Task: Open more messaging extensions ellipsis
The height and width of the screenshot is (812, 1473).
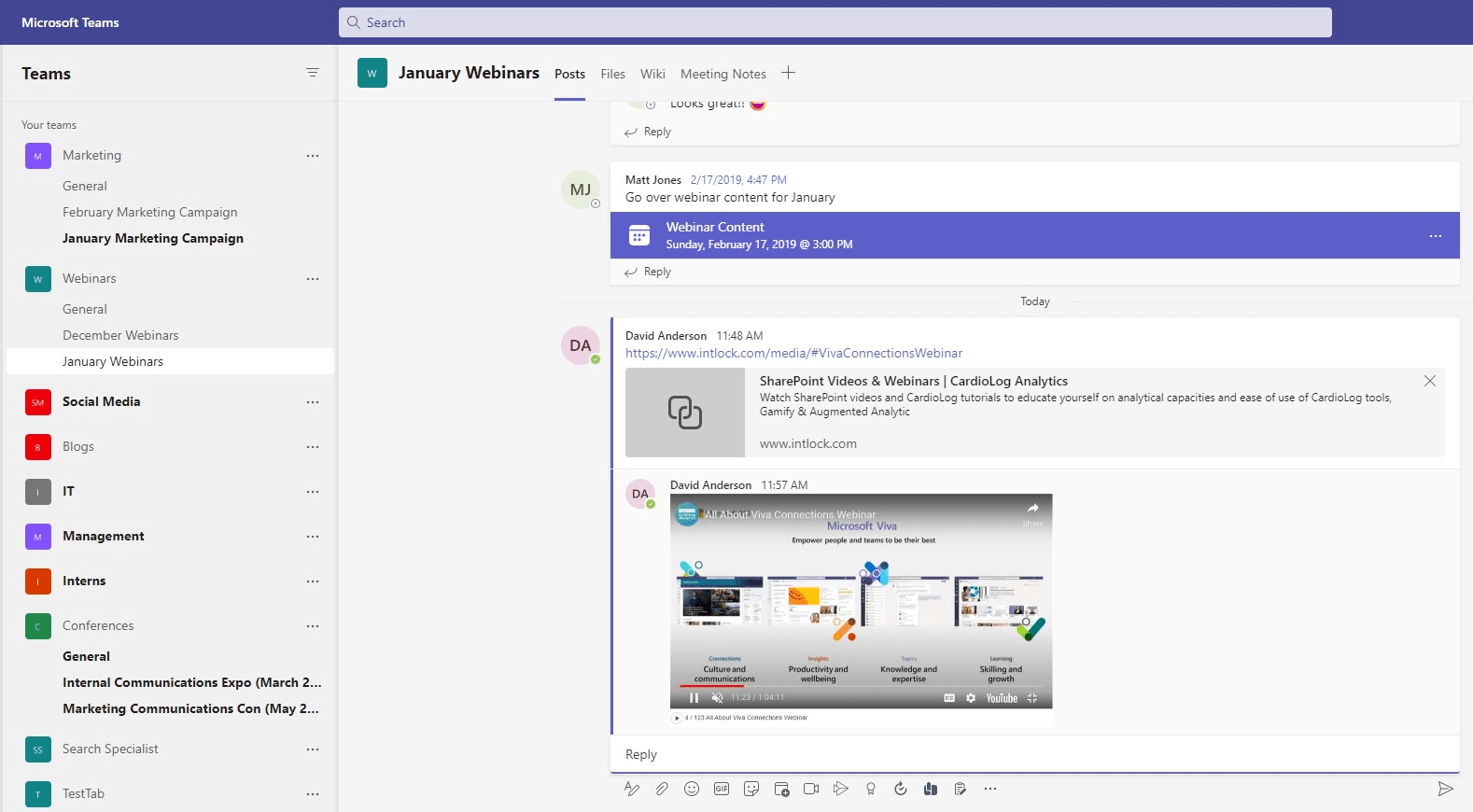Action: [990, 789]
